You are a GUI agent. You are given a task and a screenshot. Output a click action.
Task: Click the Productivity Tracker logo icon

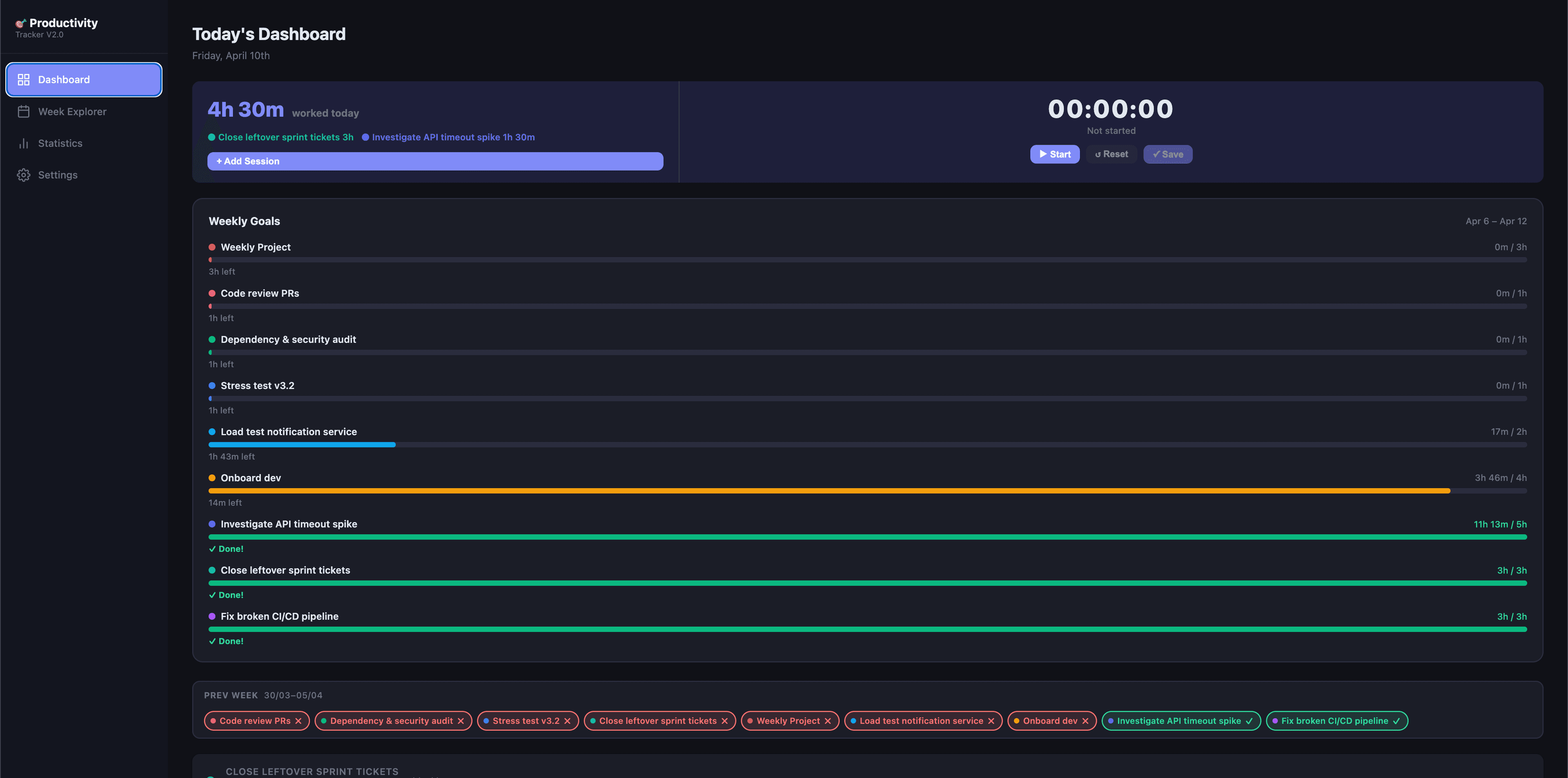pyautogui.click(x=21, y=23)
